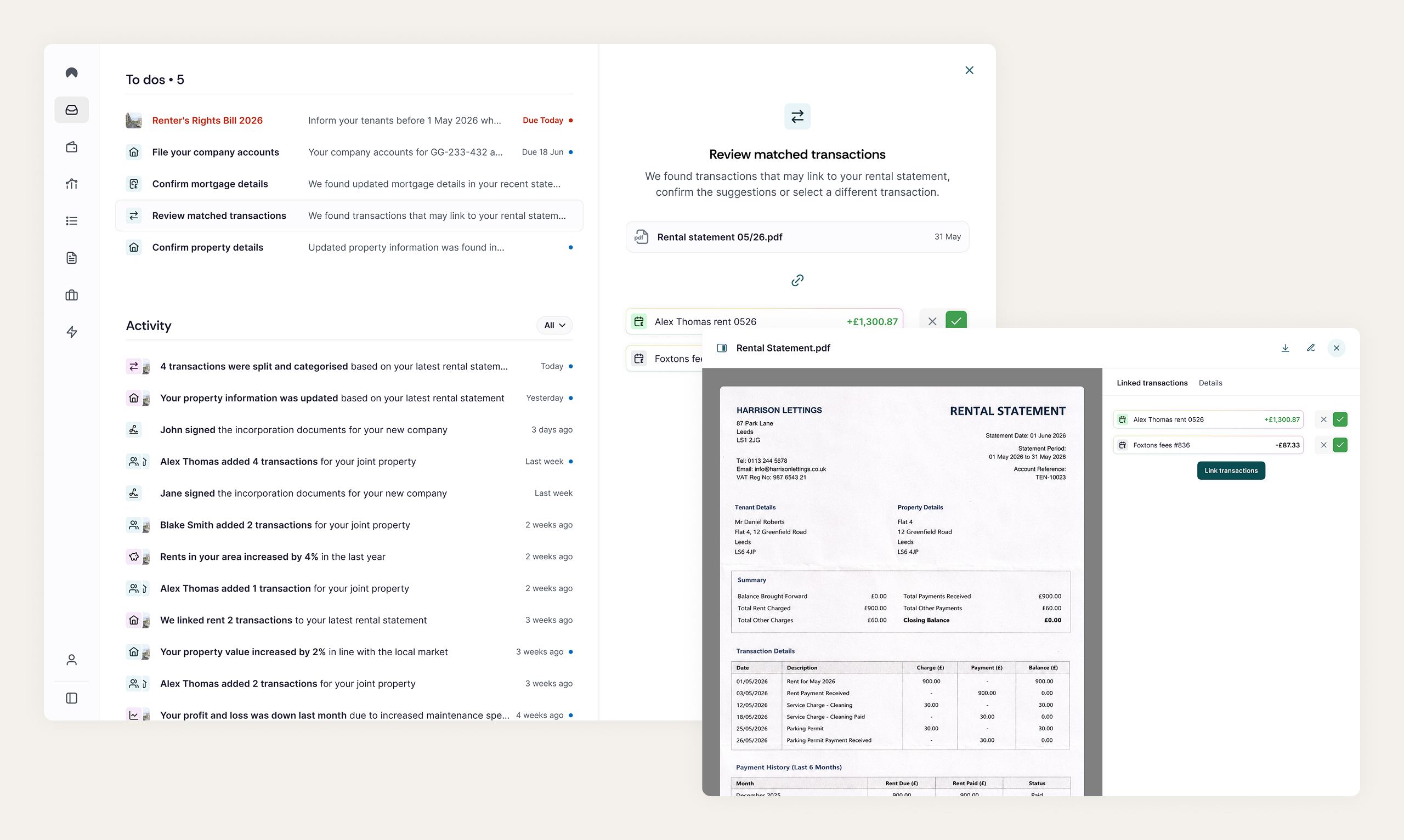This screenshot has height=840, width=1404.
Task: Confirm Alex Thomas rent 0526 in review panel
Action: coord(956,320)
